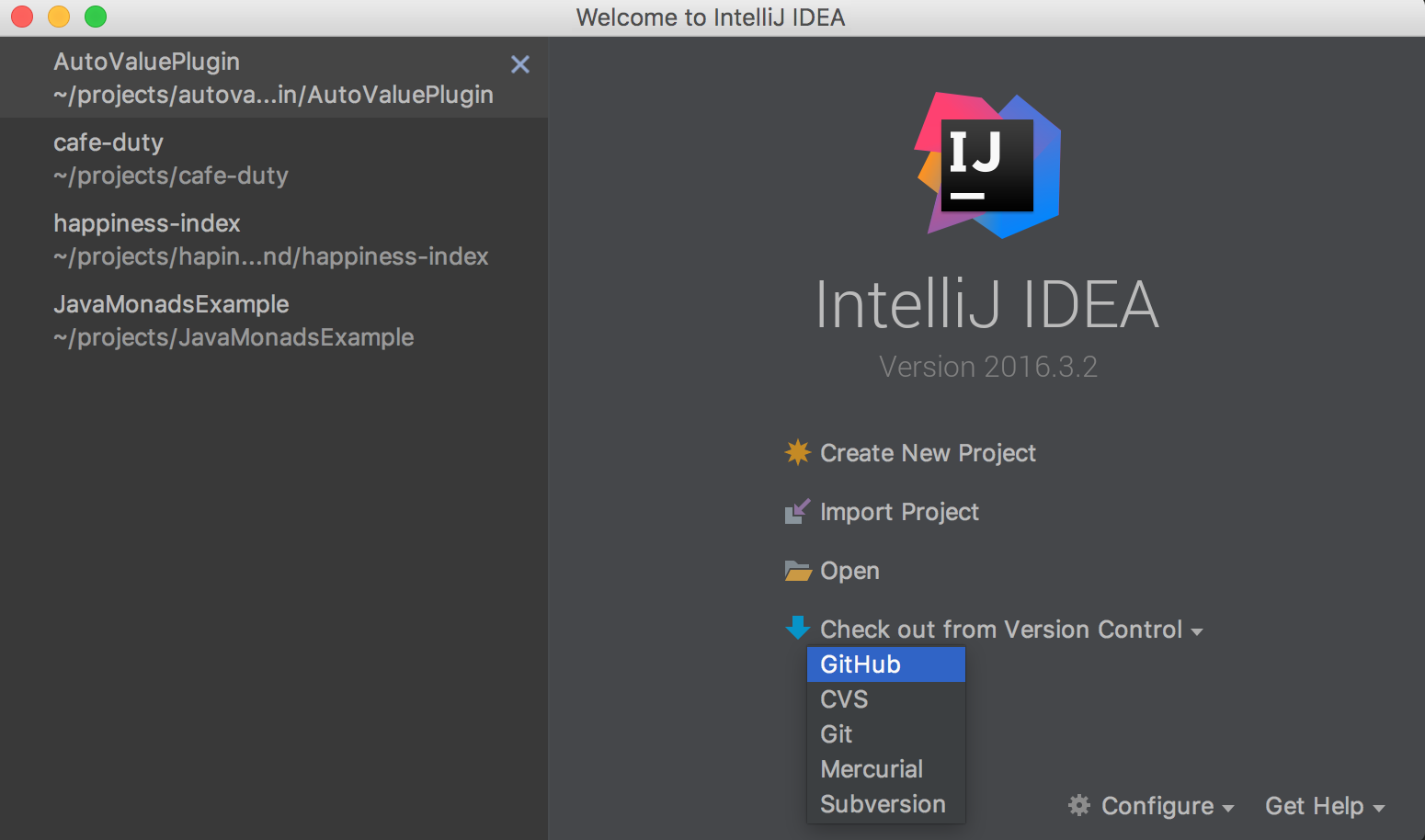Click the Create New Project star icon
The height and width of the screenshot is (840, 1425).
pos(797,452)
